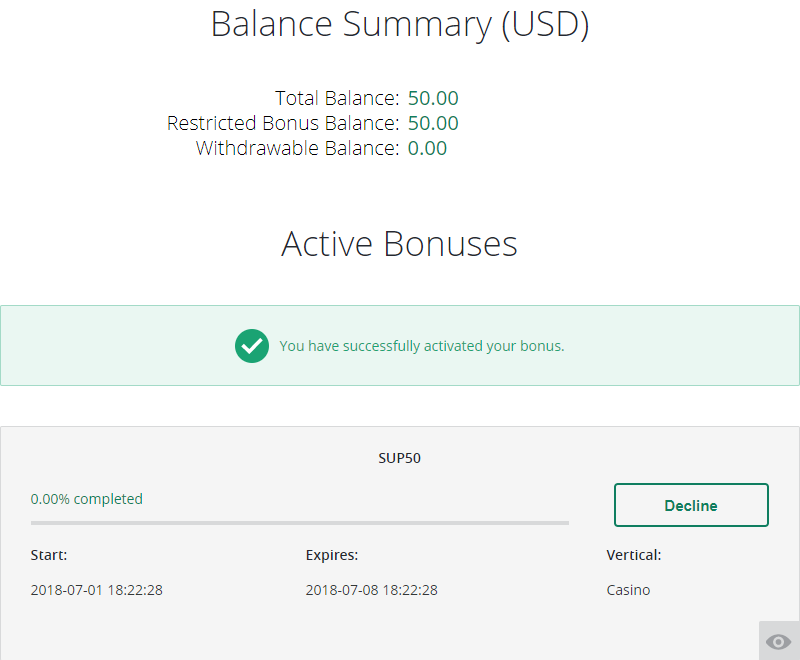Image resolution: width=800 pixels, height=660 pixels.
Task: Click the Balance Summary (USD) heading
Action: coord(400,25)
